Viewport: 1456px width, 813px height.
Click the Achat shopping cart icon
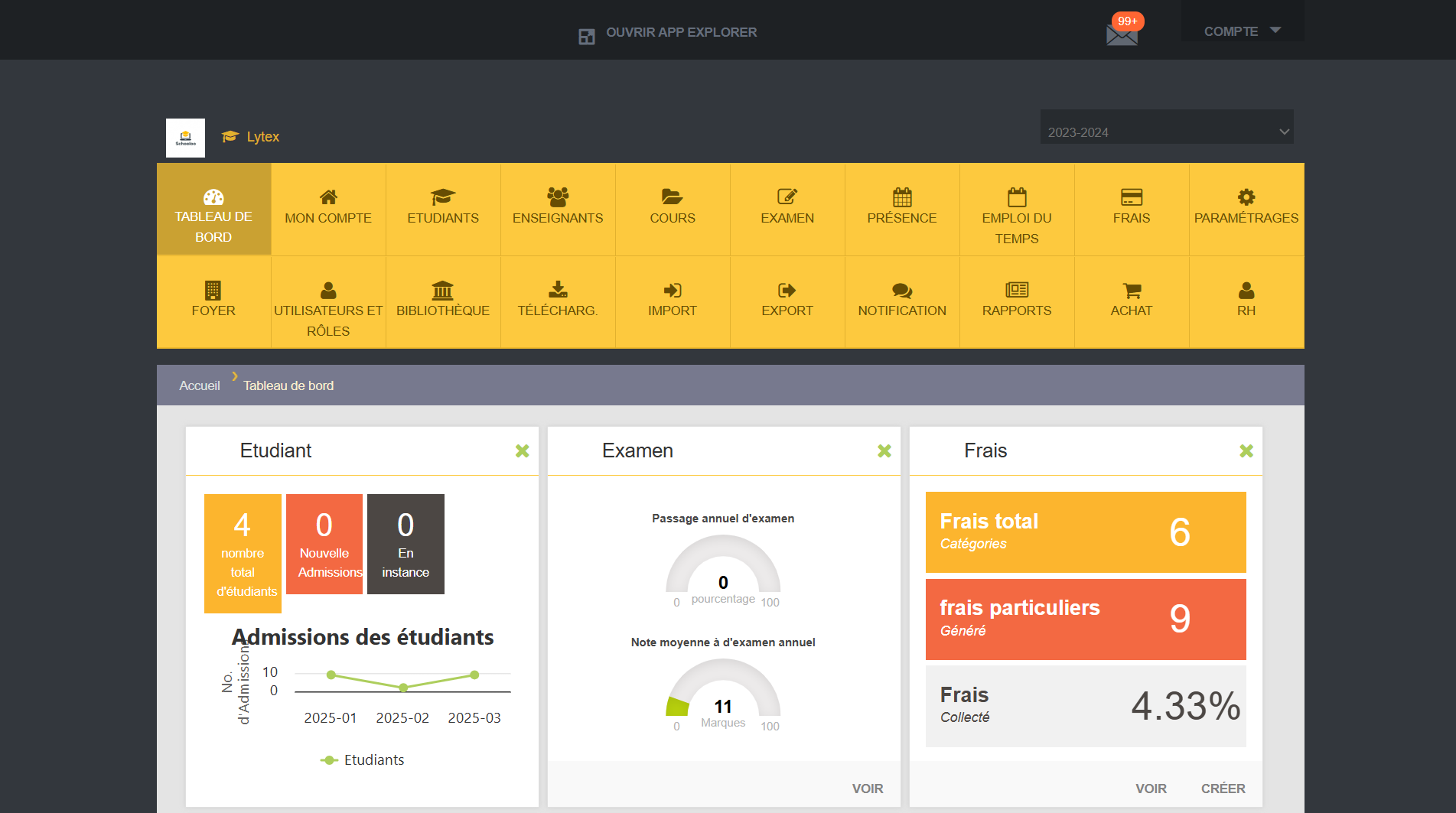[x=1132, y=290]
